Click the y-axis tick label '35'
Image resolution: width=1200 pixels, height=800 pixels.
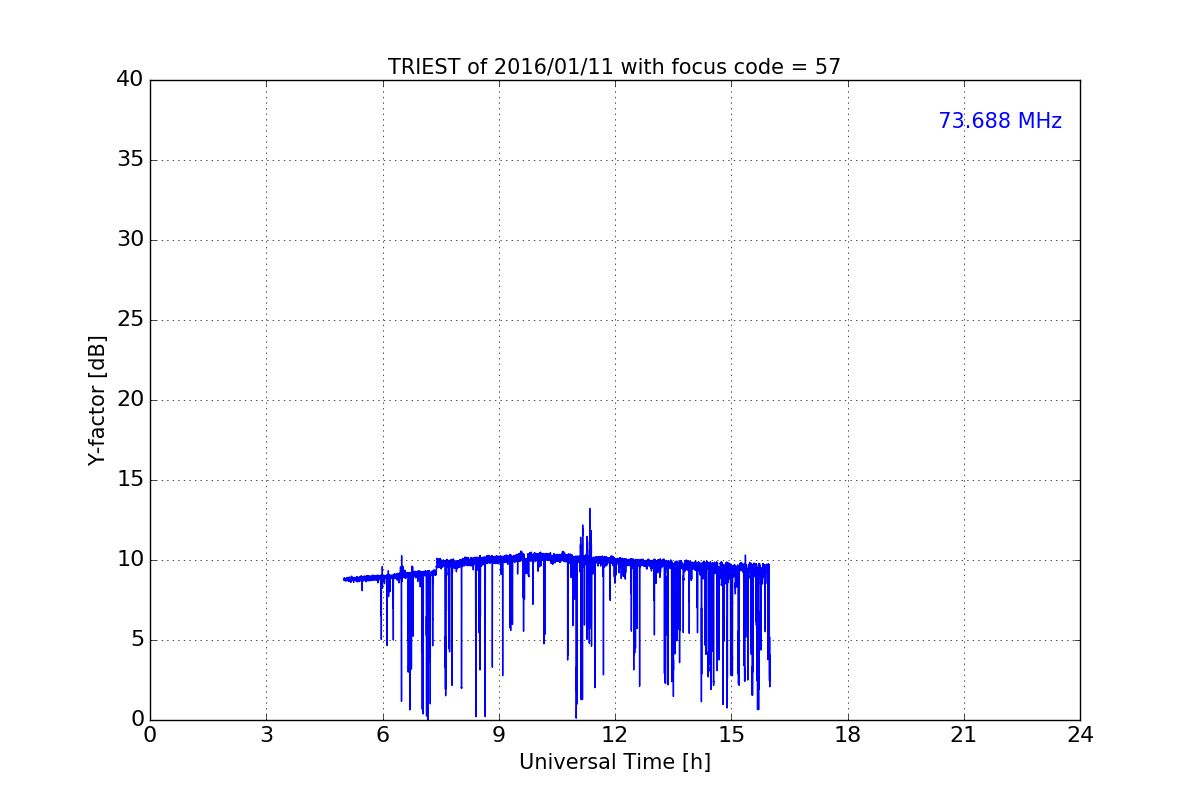coord(131,160)
